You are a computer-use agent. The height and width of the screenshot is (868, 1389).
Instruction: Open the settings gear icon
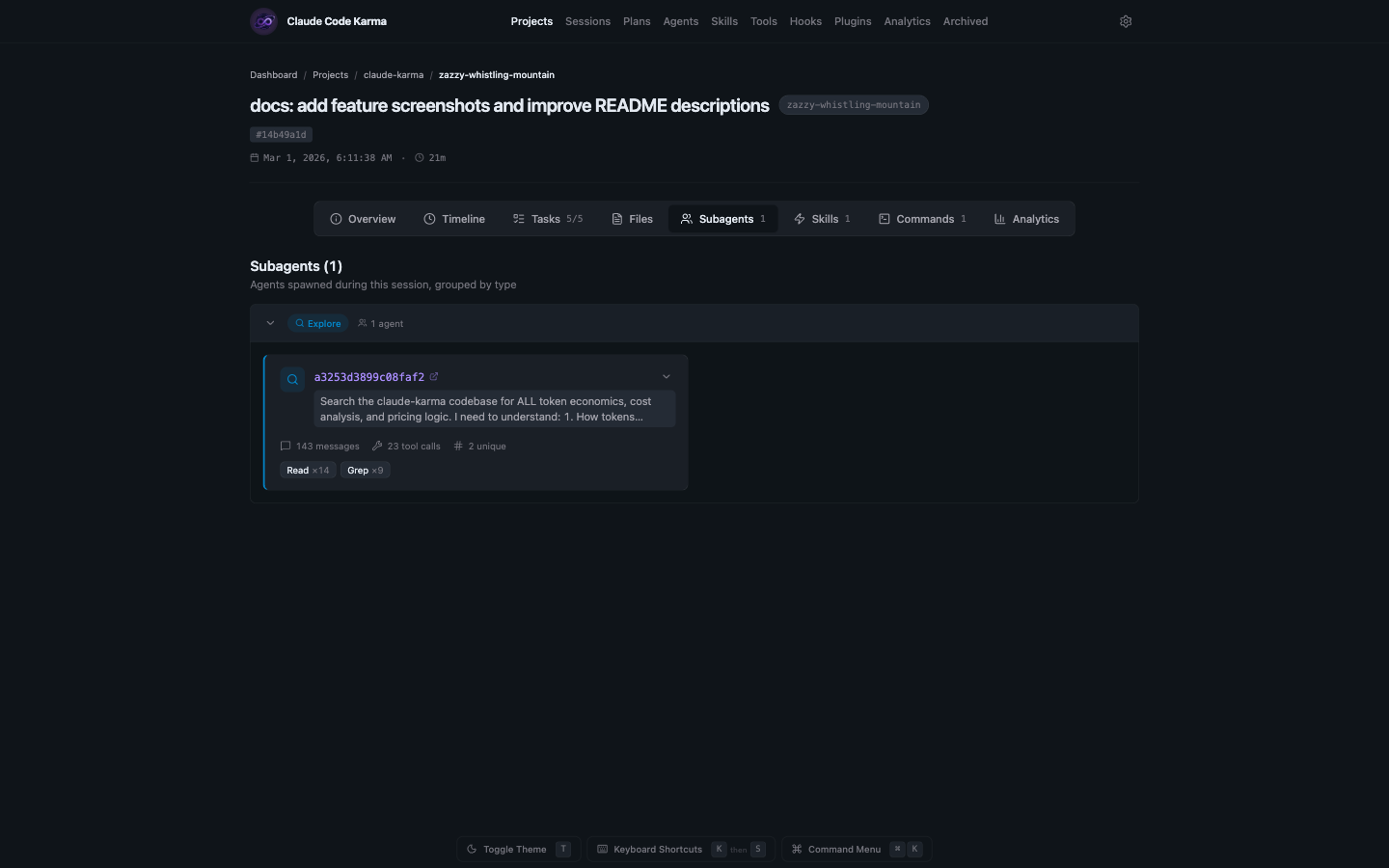point(1126,21)
